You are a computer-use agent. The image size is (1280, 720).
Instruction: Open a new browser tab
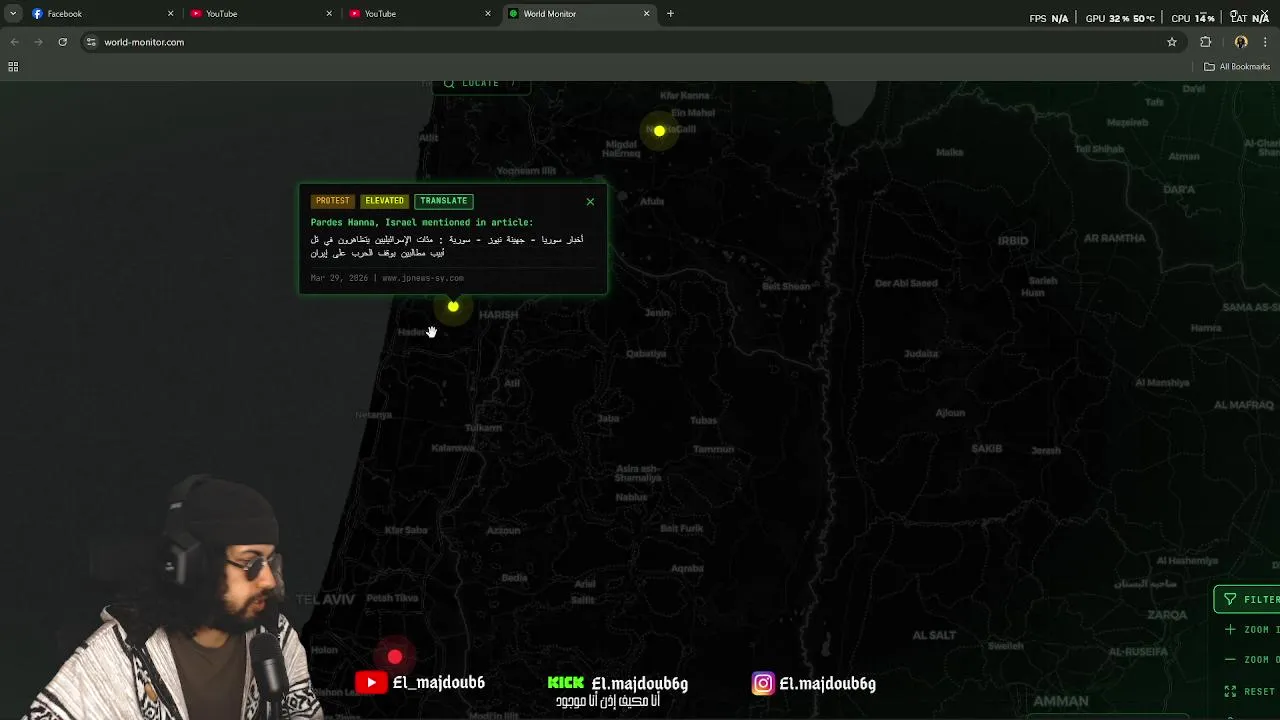coord(670,14)
